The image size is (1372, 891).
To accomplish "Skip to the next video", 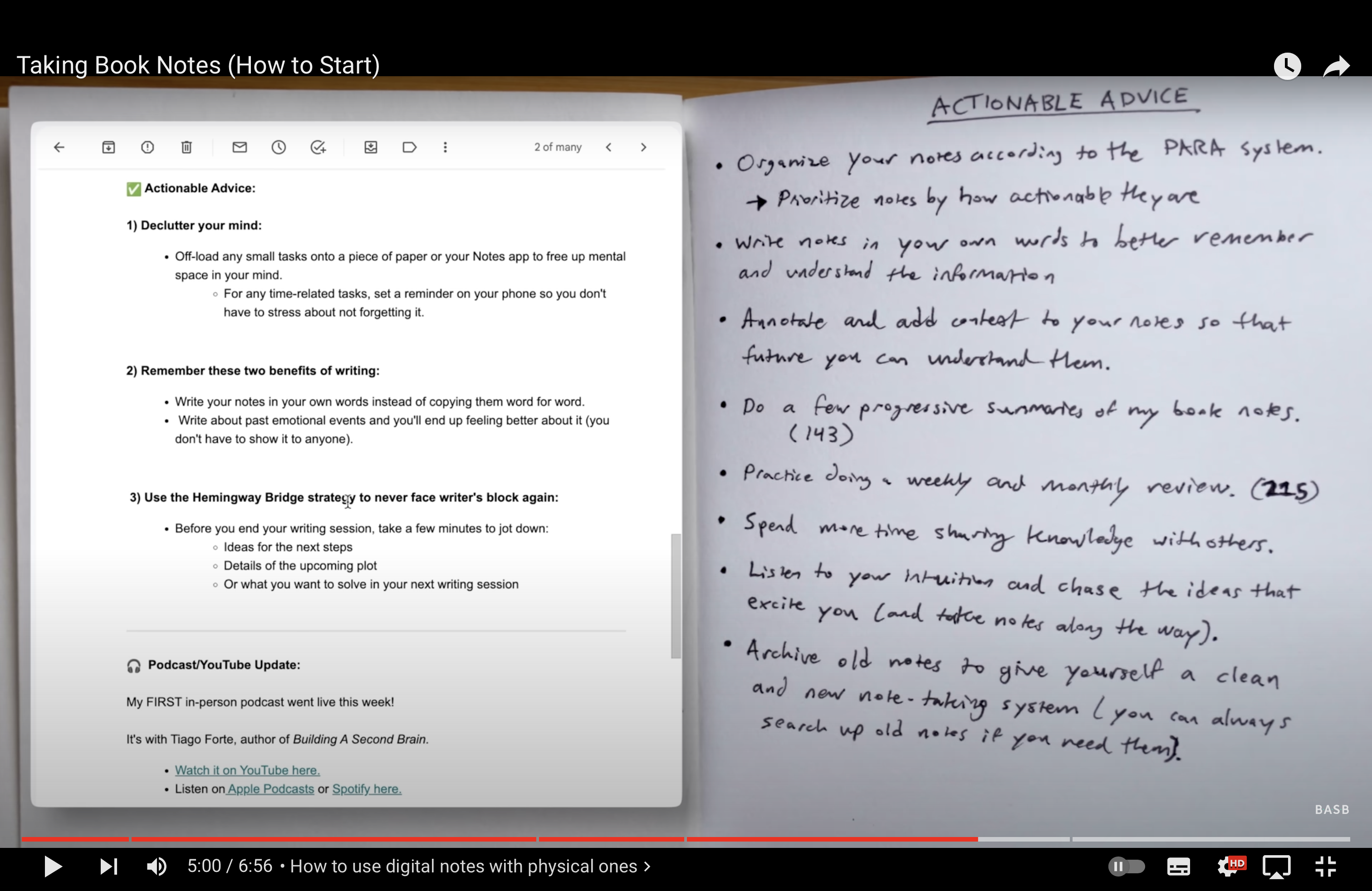I will (108, 866).
